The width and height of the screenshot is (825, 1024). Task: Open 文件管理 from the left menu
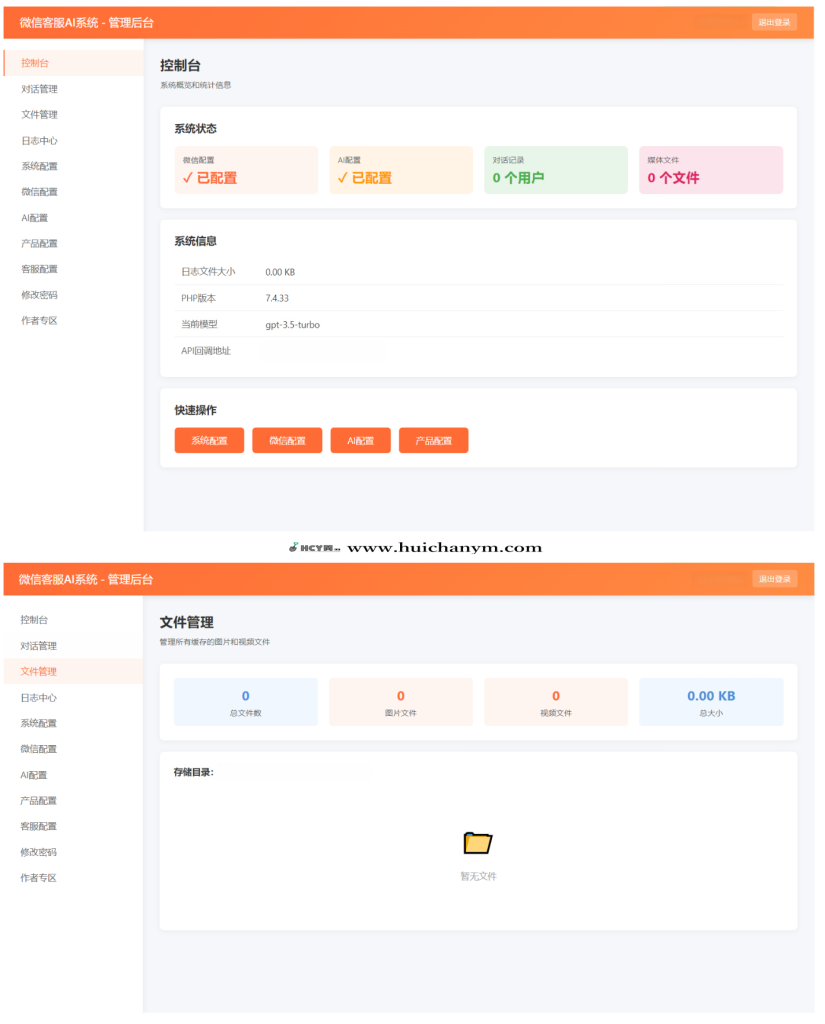pyautogui.click(x=38, y=113)
